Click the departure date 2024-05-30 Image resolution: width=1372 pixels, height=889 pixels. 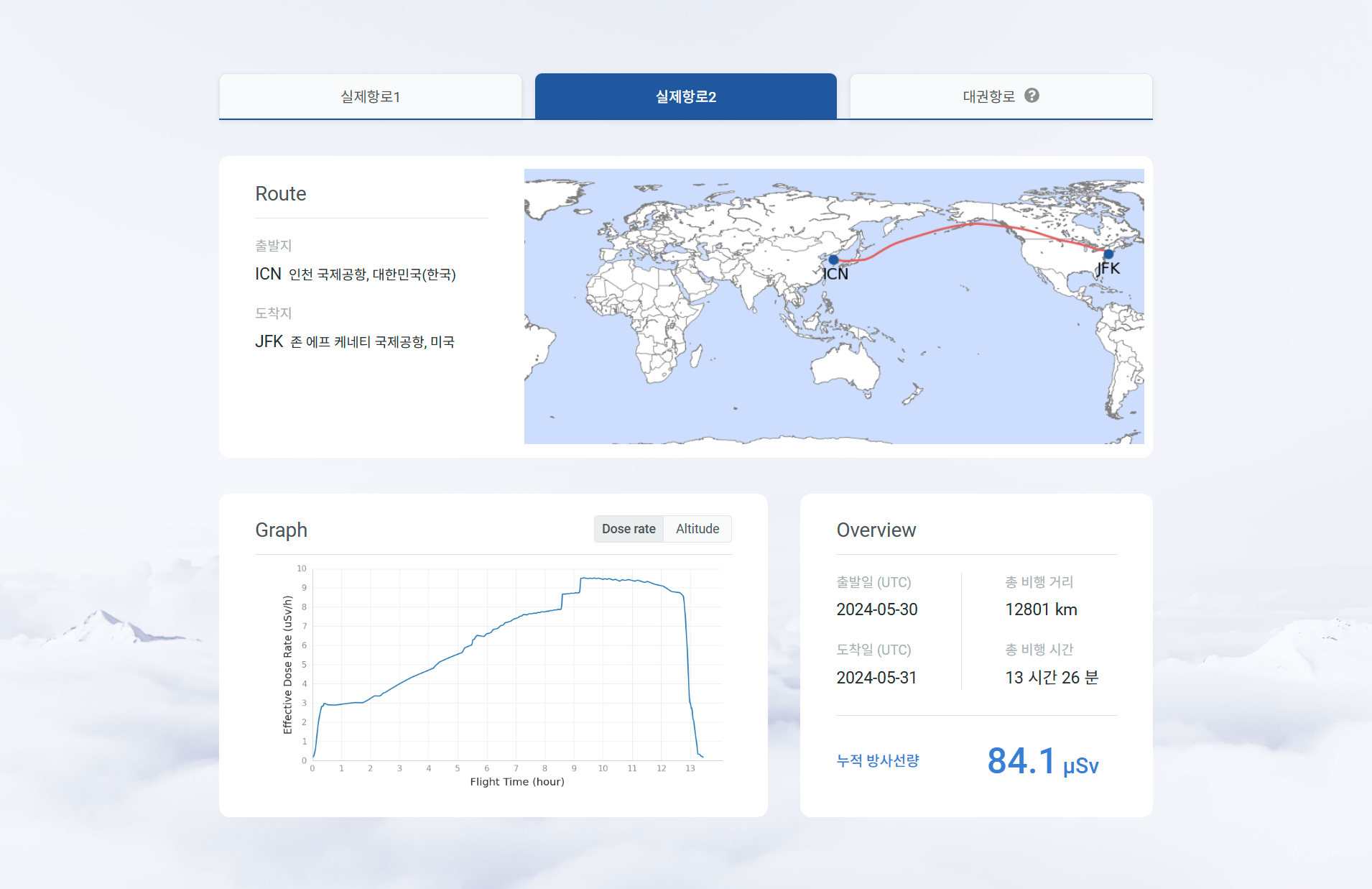(x=877, y=609)
